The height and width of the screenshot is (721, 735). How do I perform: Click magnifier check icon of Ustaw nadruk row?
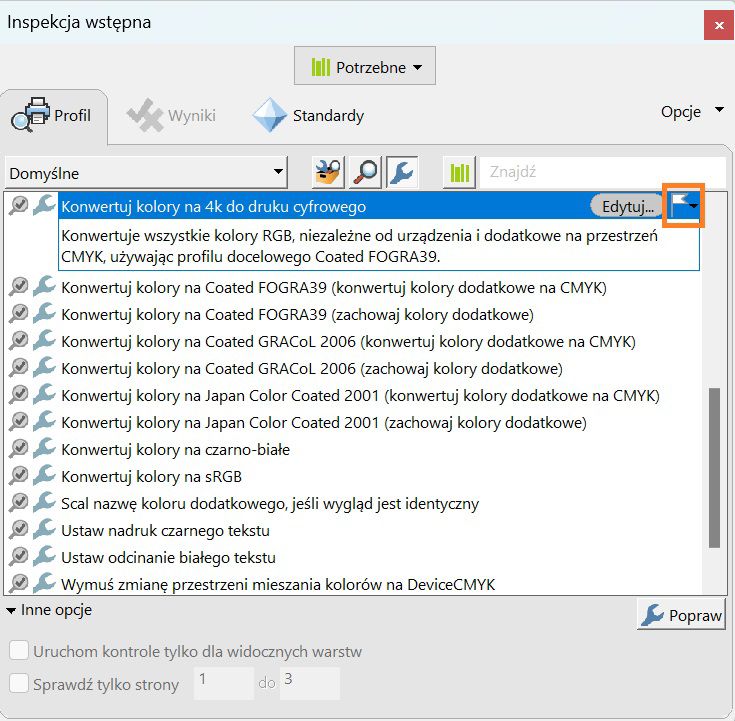(x=18, y=530)
